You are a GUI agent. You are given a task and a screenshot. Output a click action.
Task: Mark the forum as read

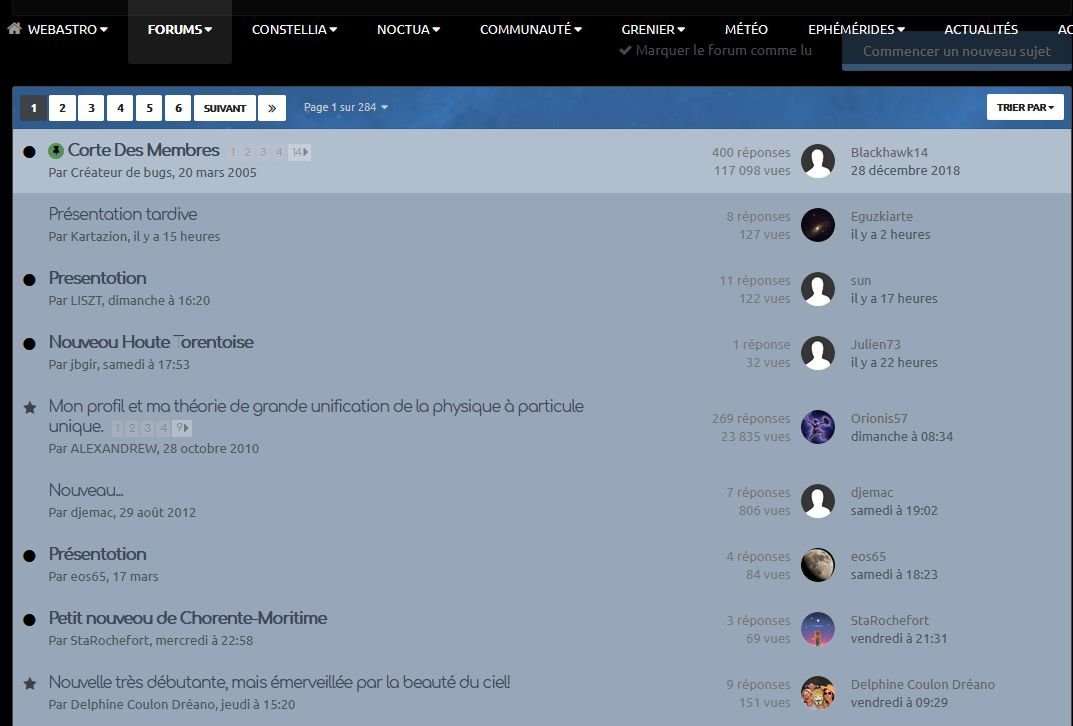point(716,51)
